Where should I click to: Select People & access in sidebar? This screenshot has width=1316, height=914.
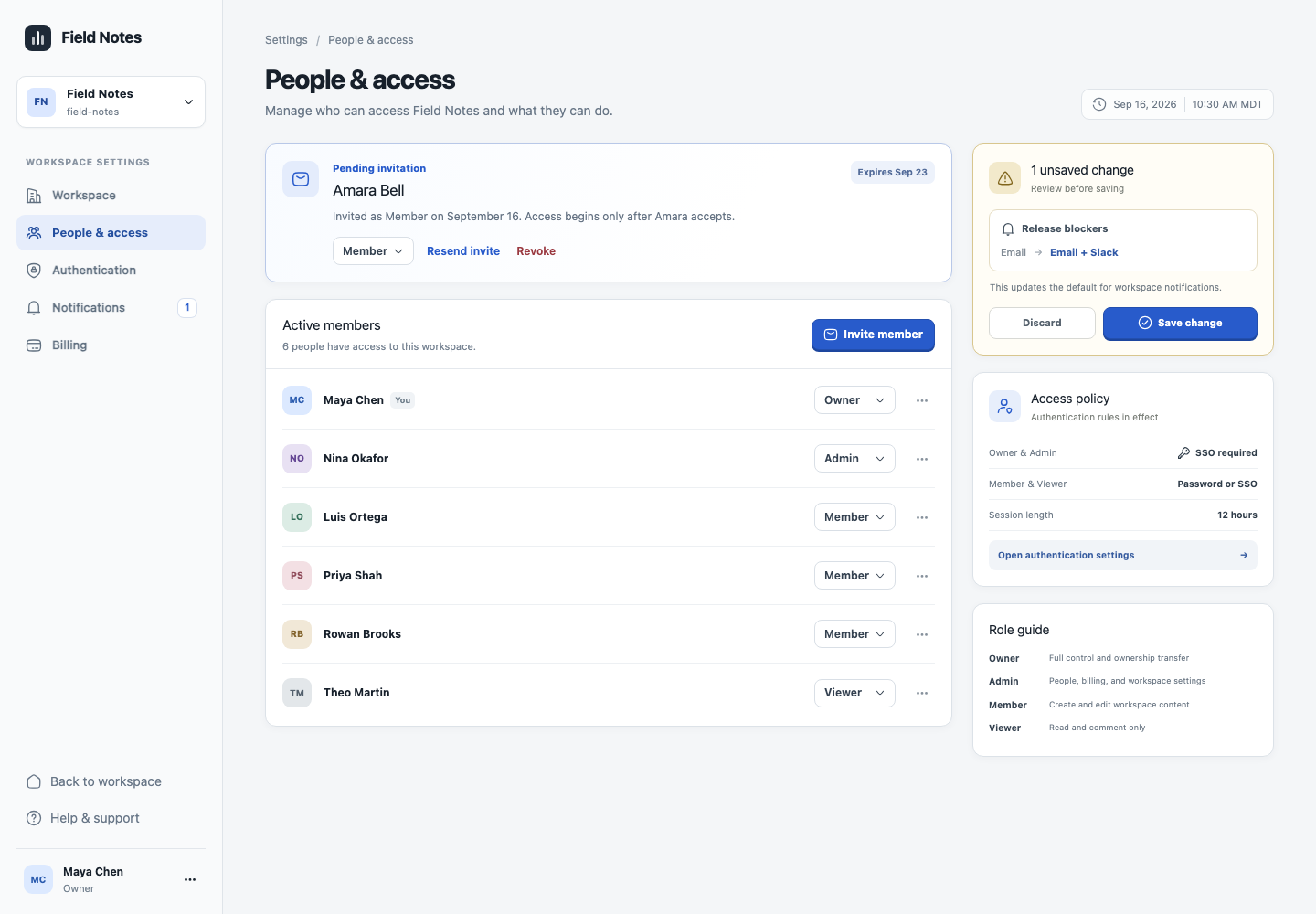[x=111, y=233]
